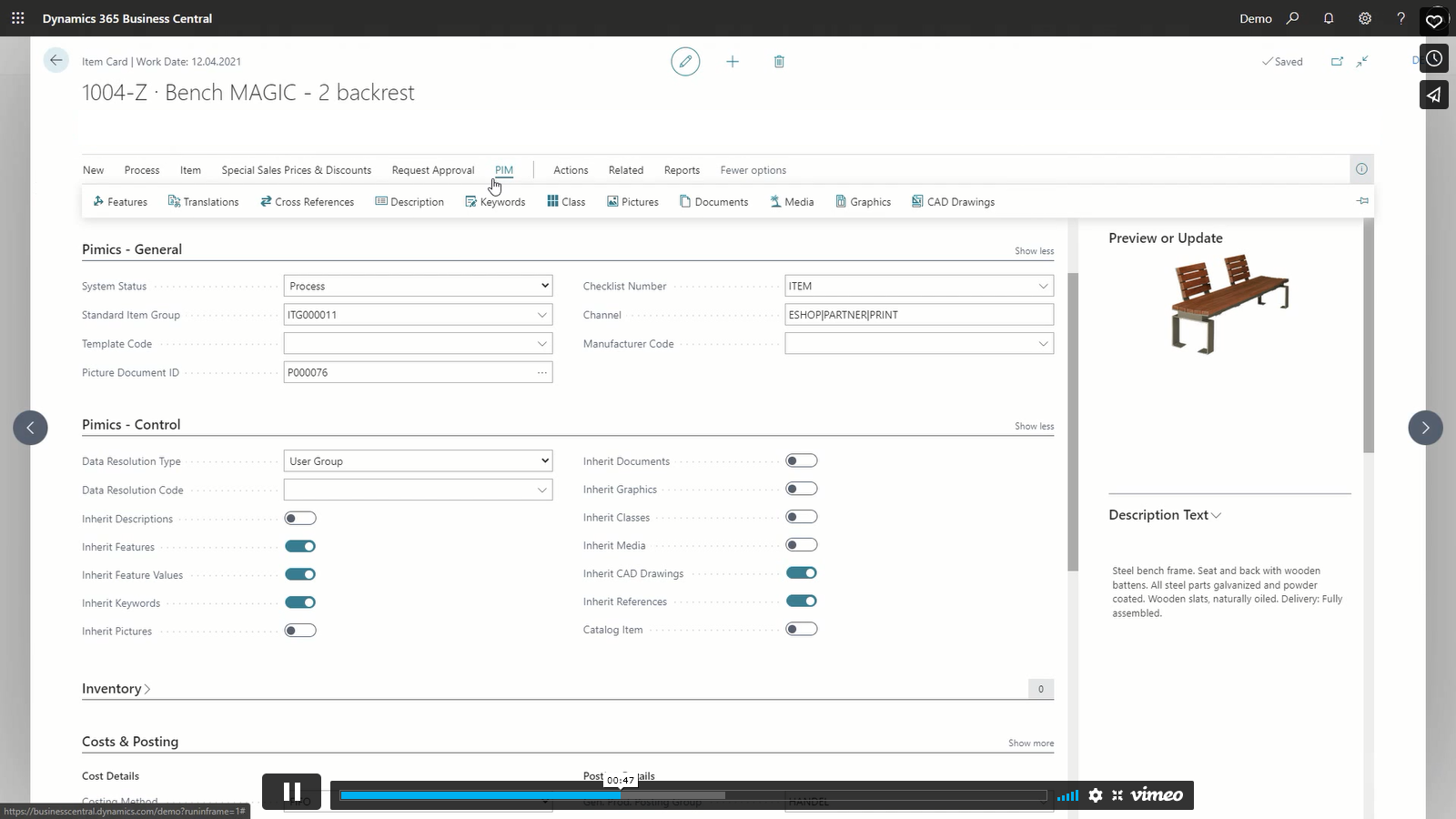Pin the PIM action bar
The width and height of the screenshot is (1456, 819).
pos(1362,200)
